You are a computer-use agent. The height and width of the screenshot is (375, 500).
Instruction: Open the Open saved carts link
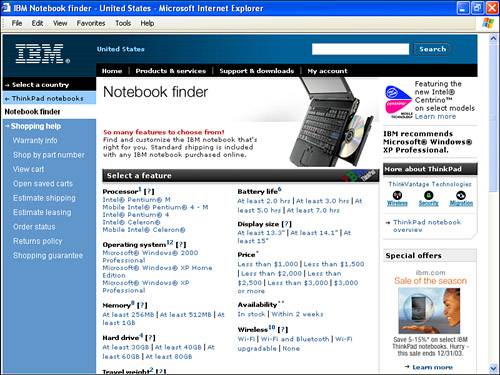pos(43,184)
